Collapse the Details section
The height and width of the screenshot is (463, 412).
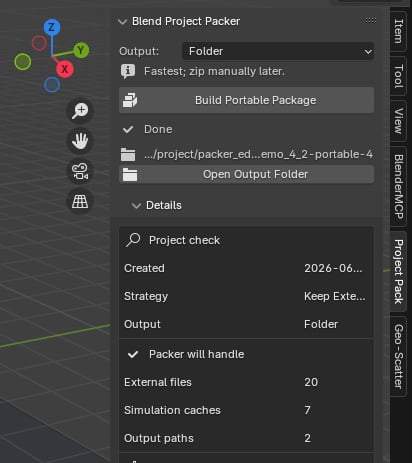coord(136,206)
